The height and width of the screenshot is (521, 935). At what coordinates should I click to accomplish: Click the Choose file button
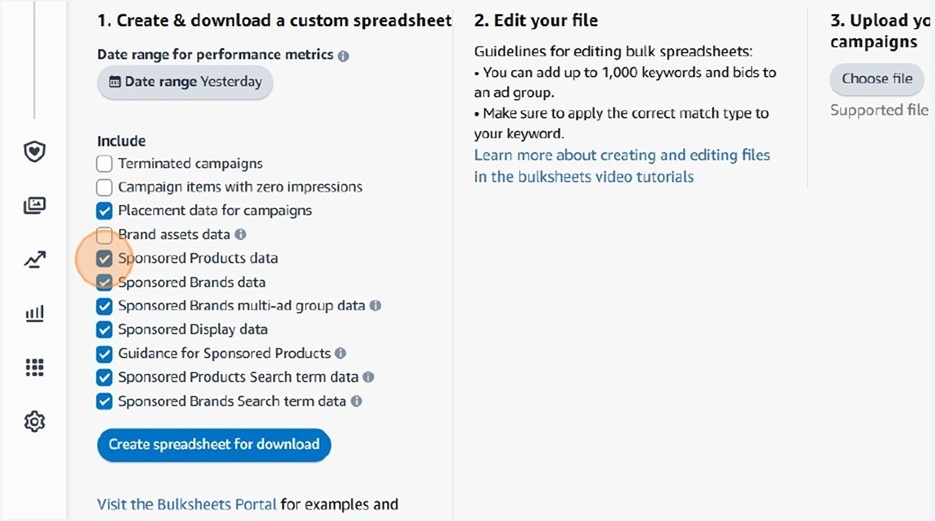click(877, 79)
